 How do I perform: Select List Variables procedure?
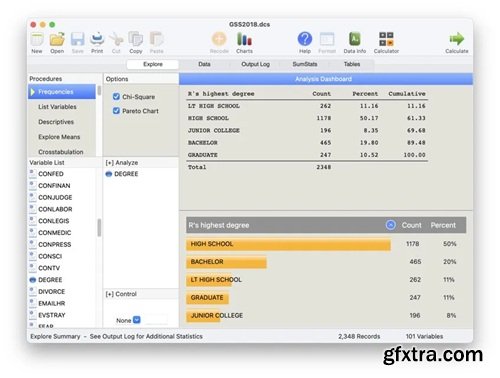point(57,107)
